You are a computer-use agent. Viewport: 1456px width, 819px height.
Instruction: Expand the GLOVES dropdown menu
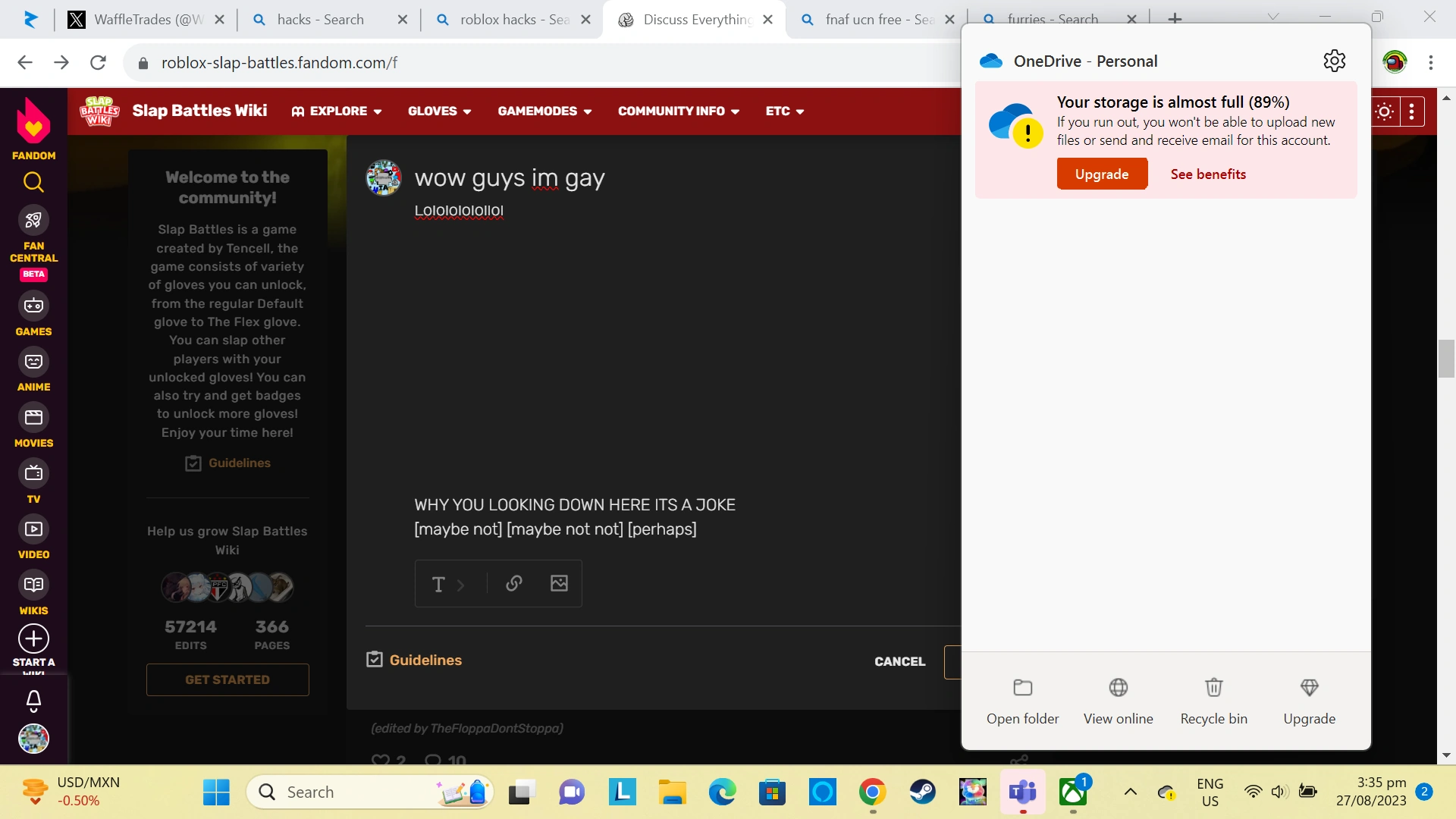tap(439, 111)
